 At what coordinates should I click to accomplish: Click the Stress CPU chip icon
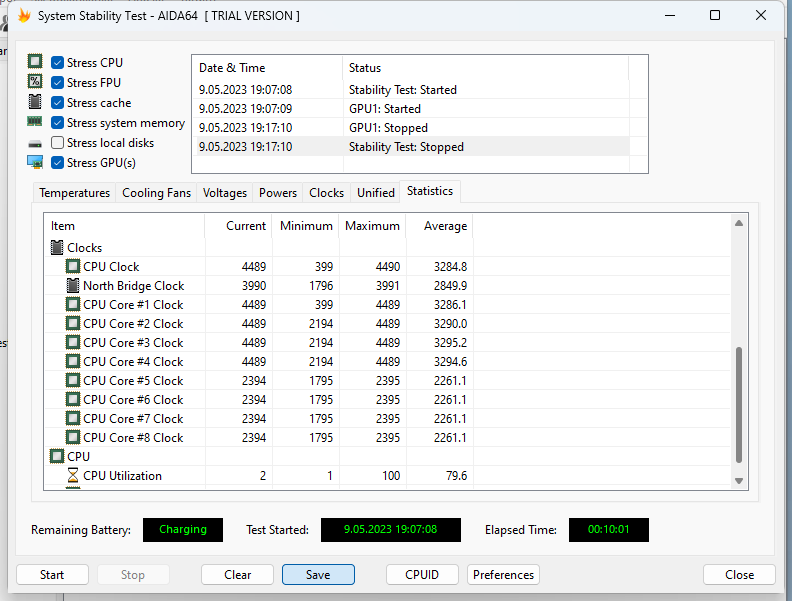(35, 62)
